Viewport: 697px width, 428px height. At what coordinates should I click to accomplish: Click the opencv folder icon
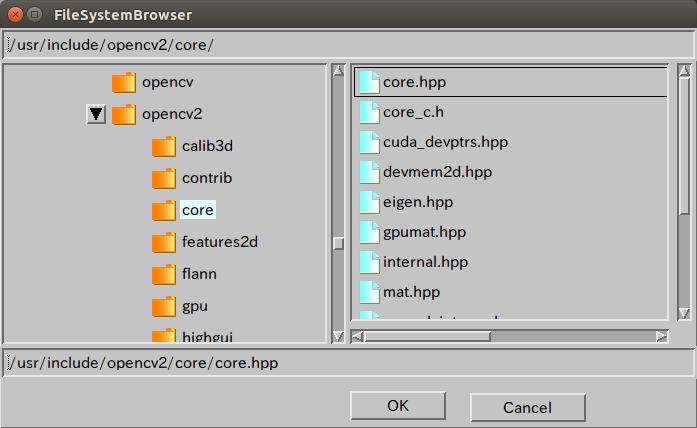pyautogui.click(x=124, y=83)
